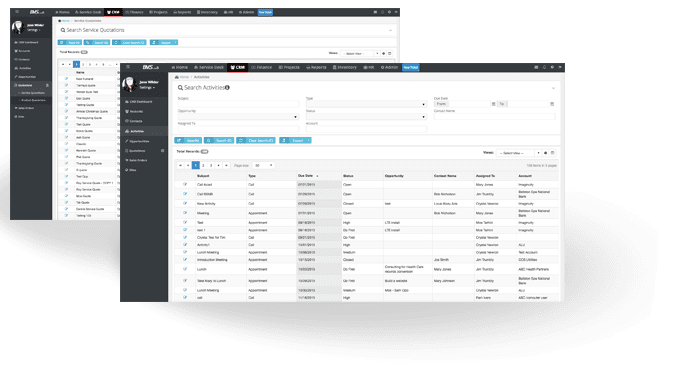This screenshot has width=682, height=382.
Task: Edit the New Activity row
Action: click(185, 203)
